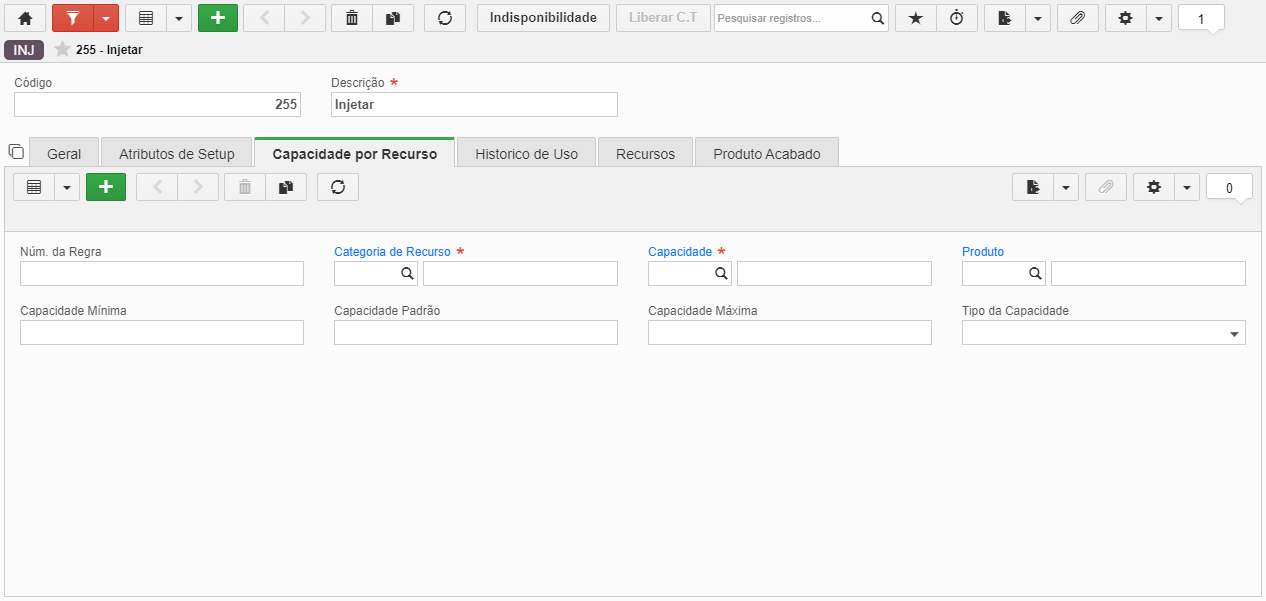This screenshot has width=1266, height=601.
Task: Click the Capacidade Padrão input field
Action: (476, 333)
